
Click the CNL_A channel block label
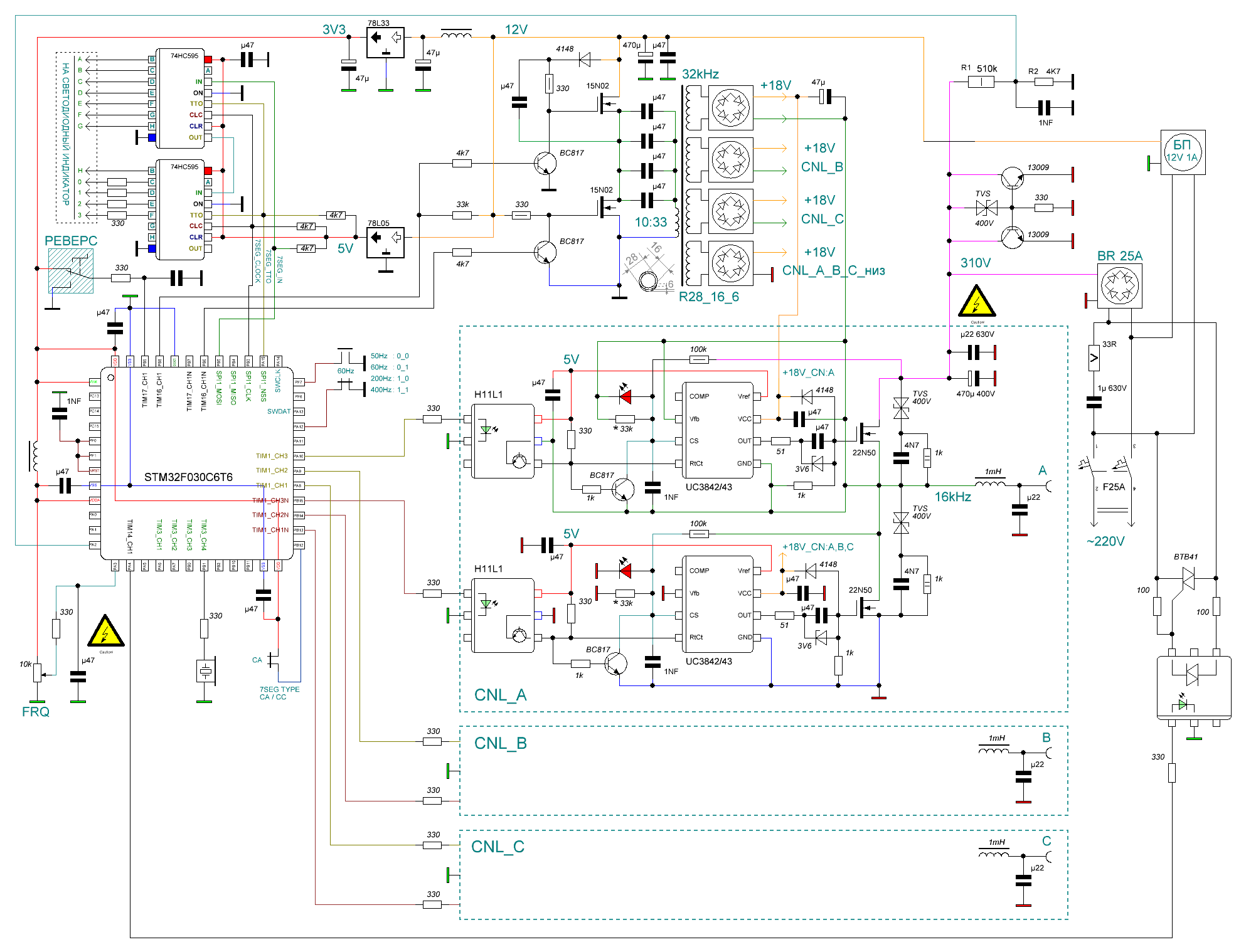click(x=500, y=695)
